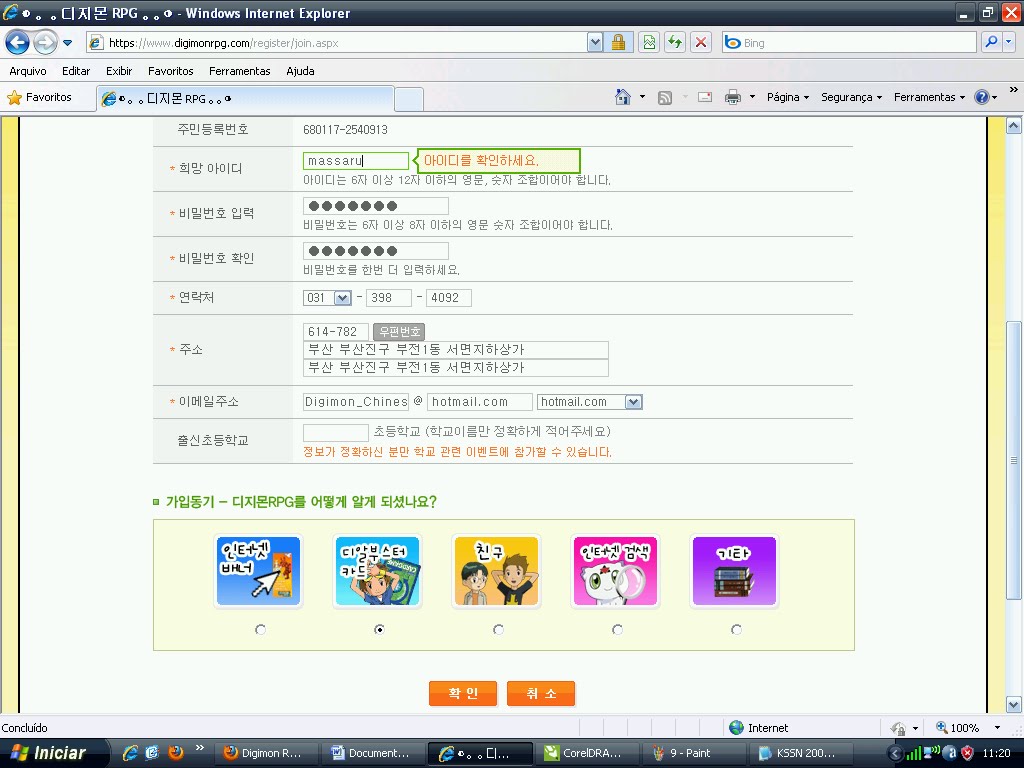Select radio button under 기타
This screenshot has height=768, width=1024.
(x=736, y=630)
